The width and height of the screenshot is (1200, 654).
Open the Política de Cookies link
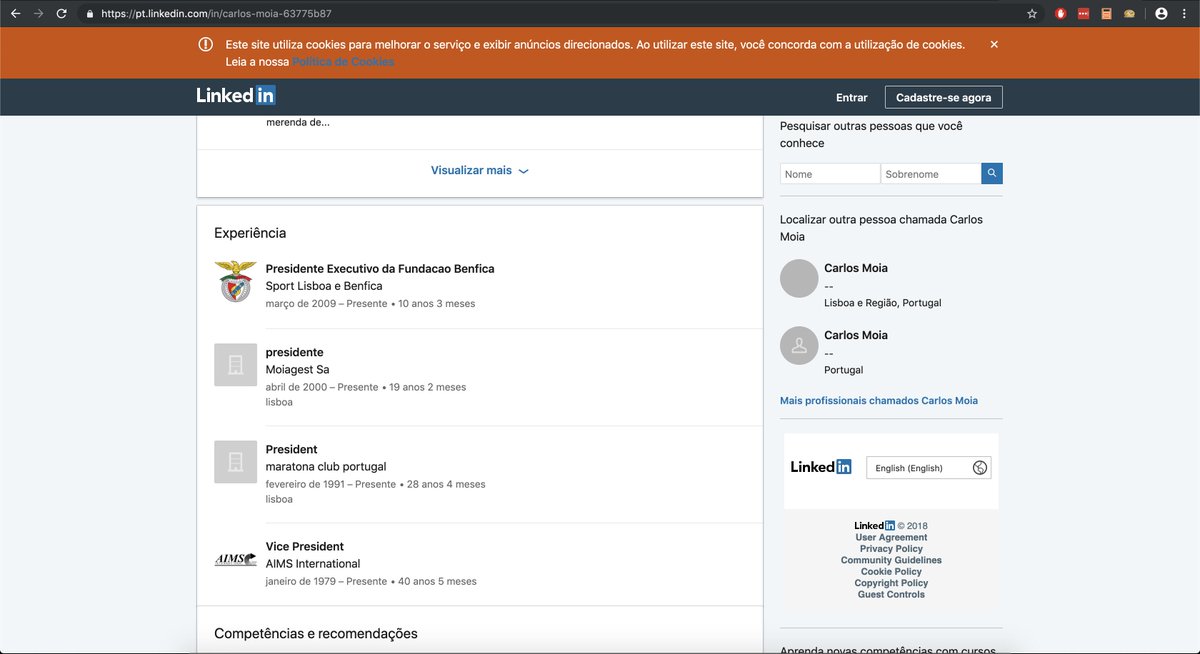(343, 62)
